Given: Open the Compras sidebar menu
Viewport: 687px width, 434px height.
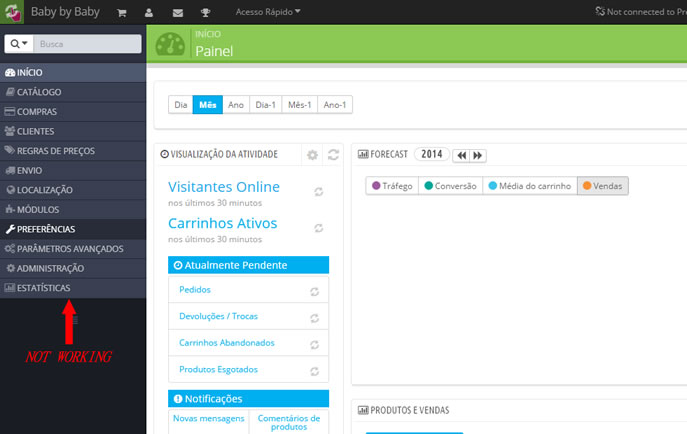Looking at the screenshot, I should click(73, 112).
